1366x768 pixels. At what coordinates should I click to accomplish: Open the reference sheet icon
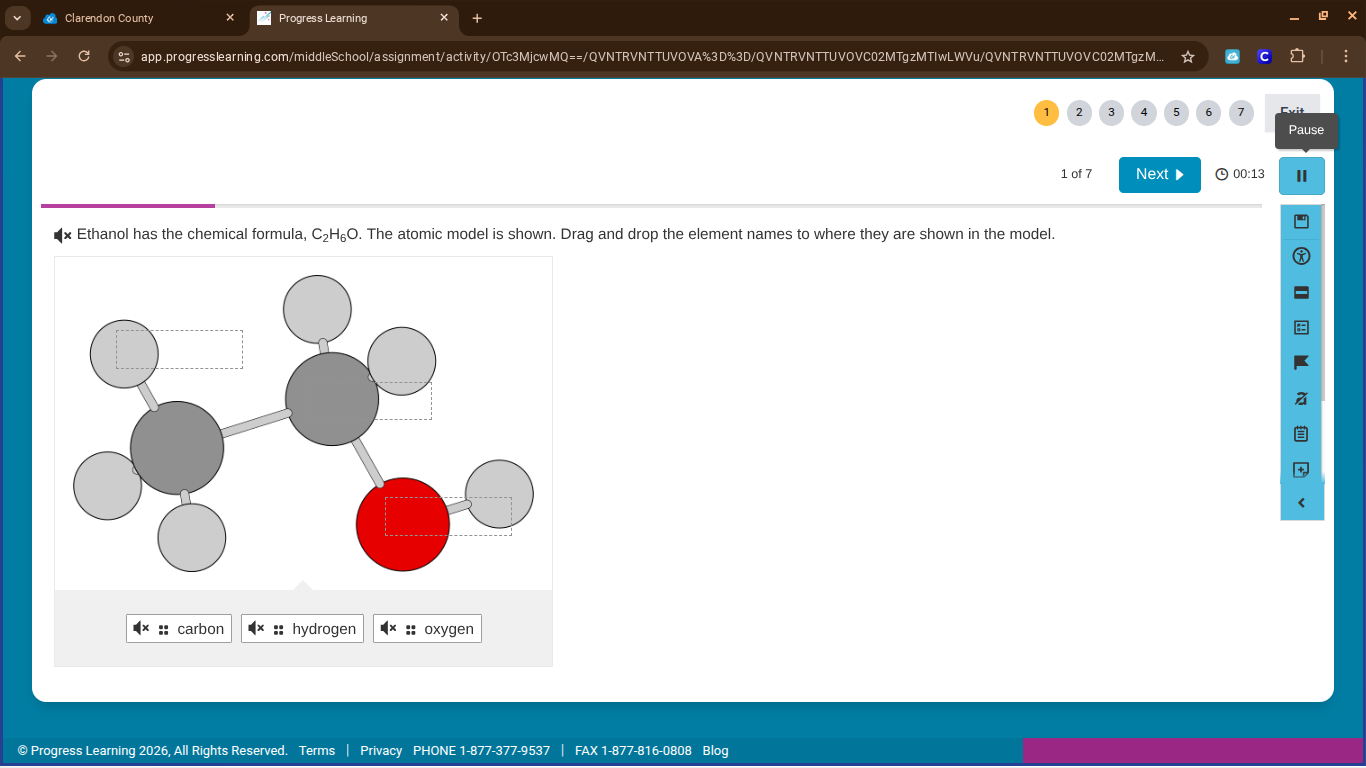(1301, 327)
